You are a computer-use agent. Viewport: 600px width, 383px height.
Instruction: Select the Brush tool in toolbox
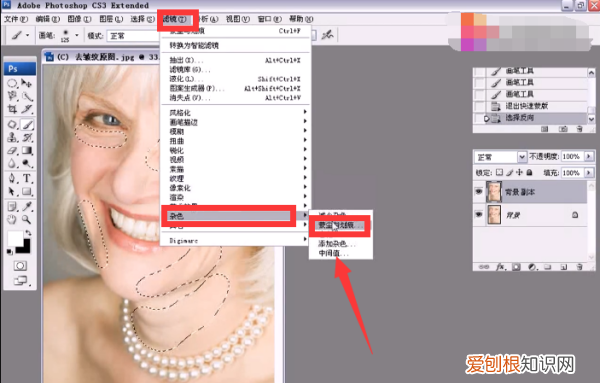tap(27, 125)
